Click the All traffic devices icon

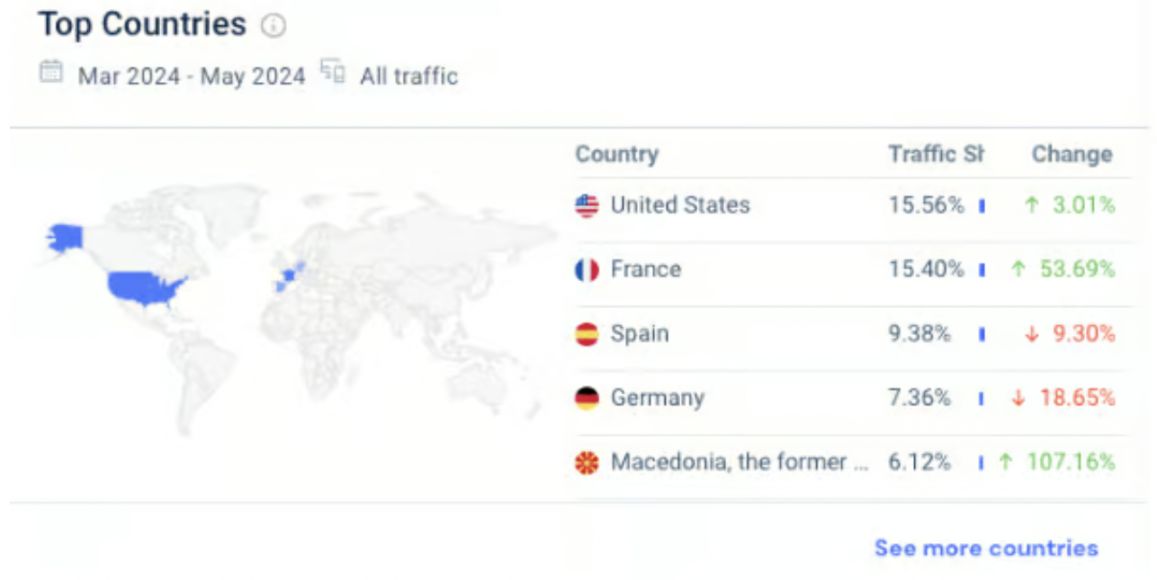point(333,73)
